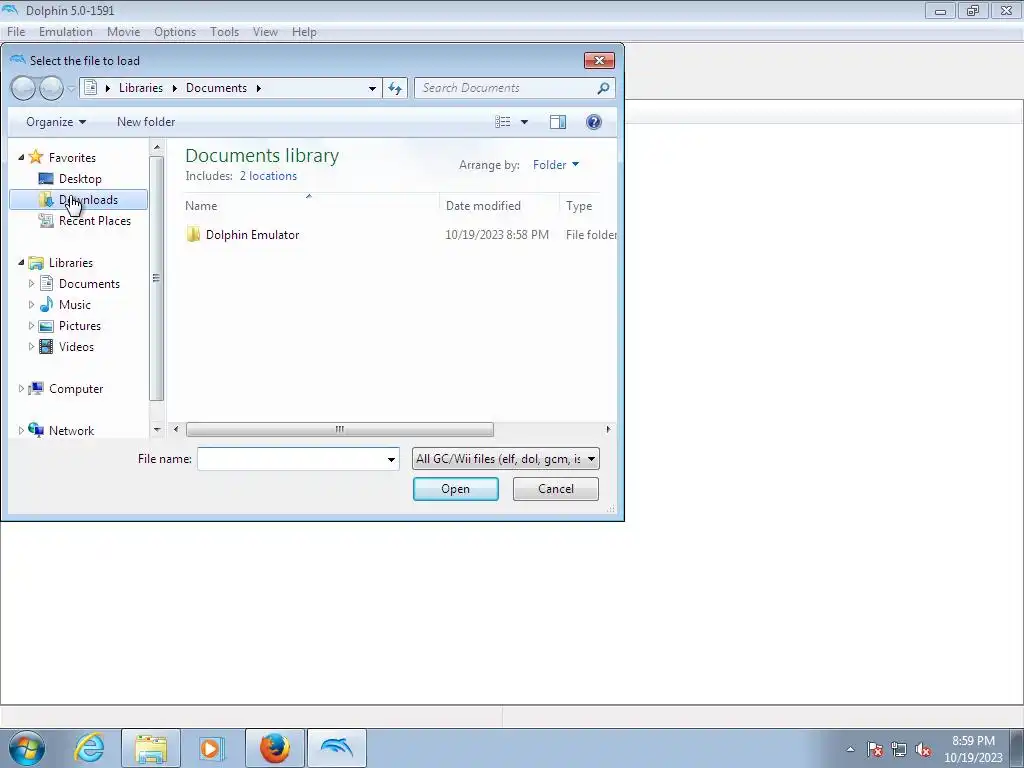The height and width of the screenshot is (768, 1024).
Task: Open the File menu in Dolphin
Action: click(x=16, y=31)
